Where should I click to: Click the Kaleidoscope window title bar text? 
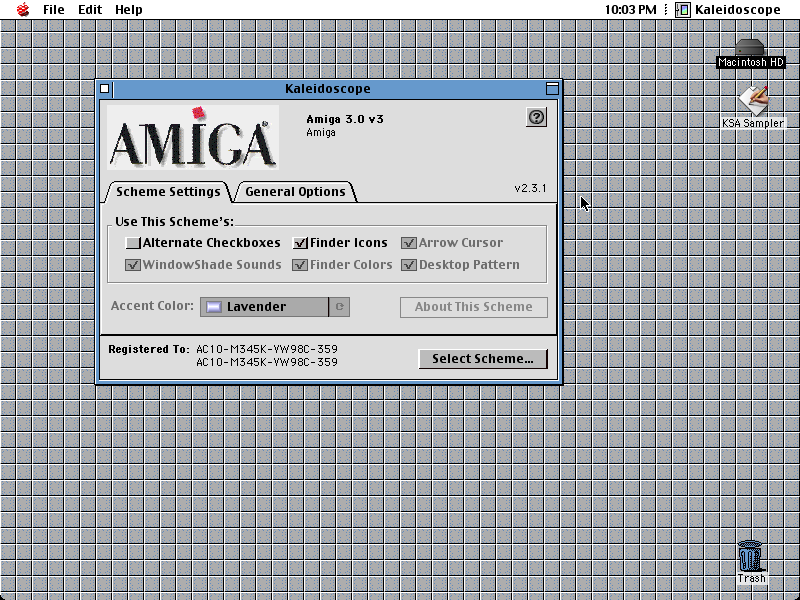tap(328, 89)
